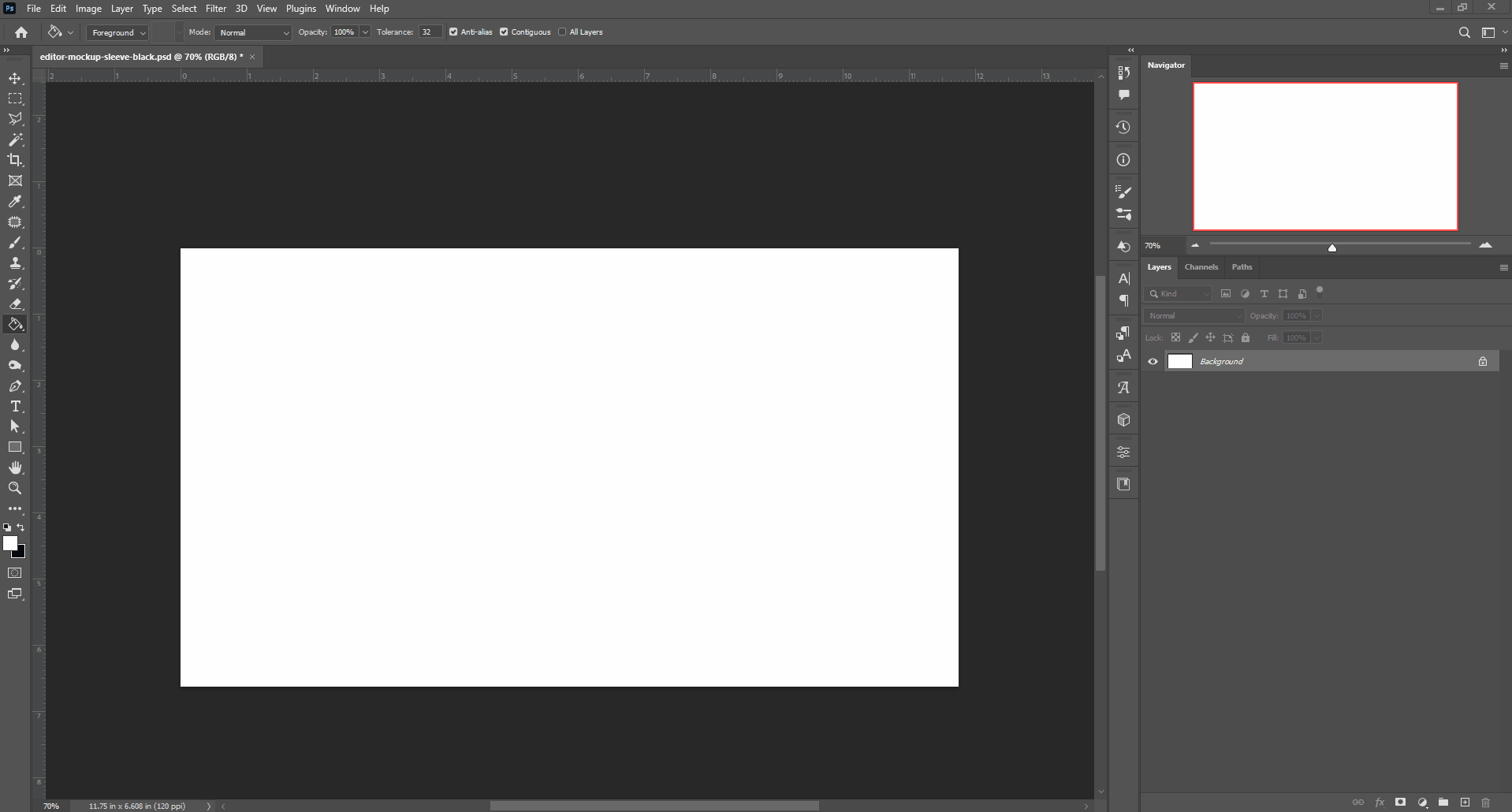Open the Layers panel options menu

coord(1503,267)
